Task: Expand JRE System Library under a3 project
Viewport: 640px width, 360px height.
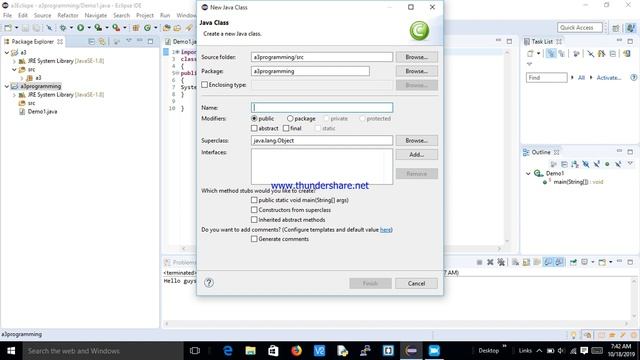Action: point(14,61)
